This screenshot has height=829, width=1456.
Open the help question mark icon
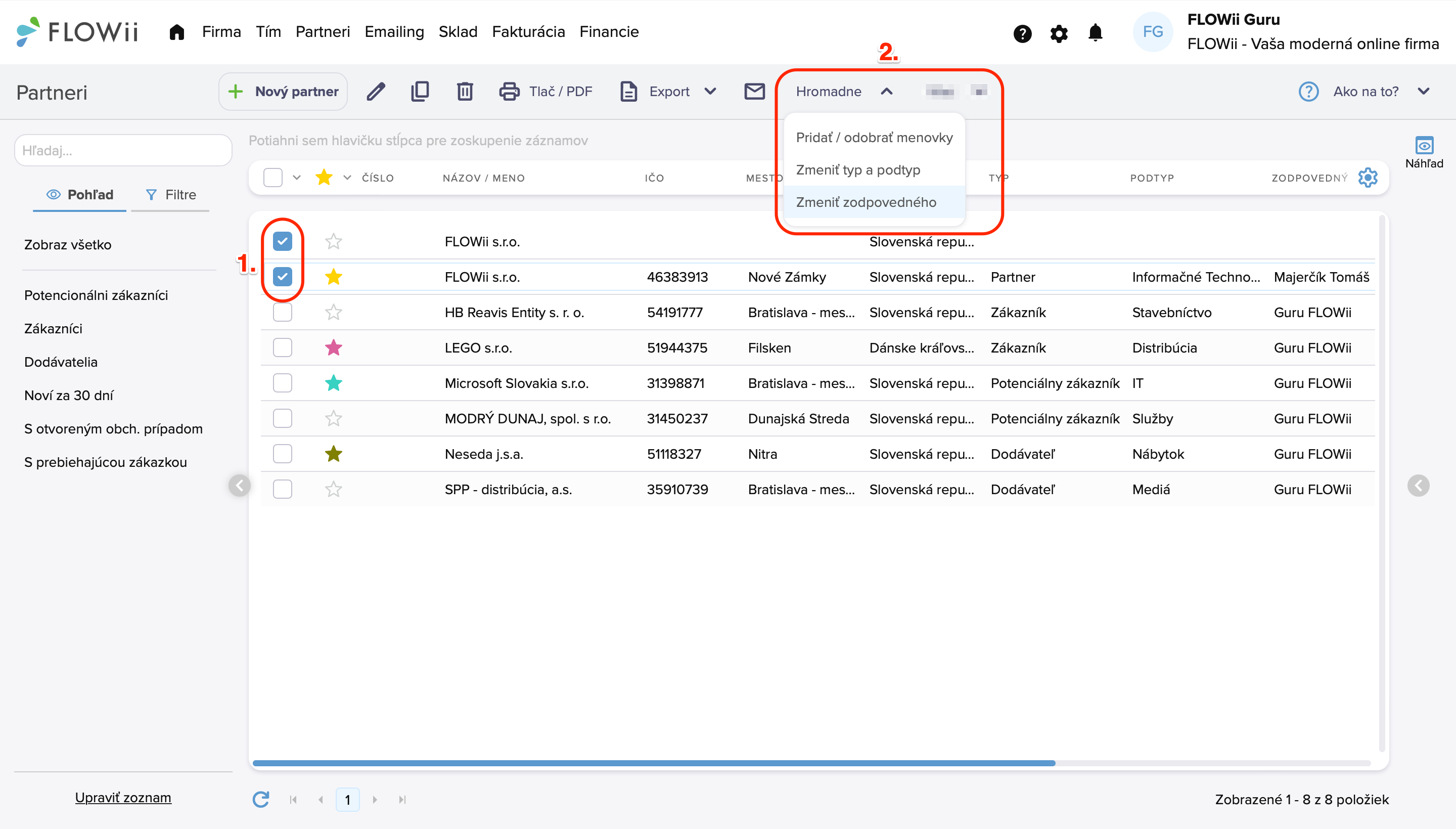point(1022,33)
